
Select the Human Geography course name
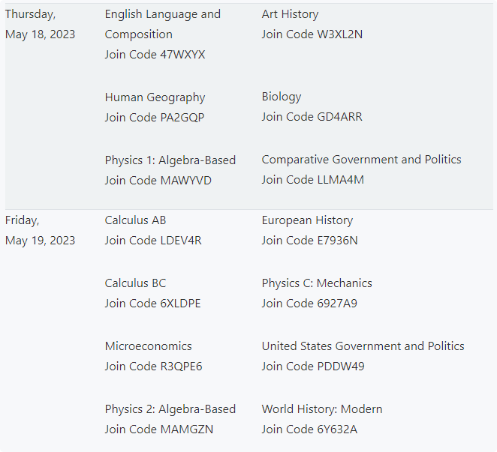(x=155, y=97)
